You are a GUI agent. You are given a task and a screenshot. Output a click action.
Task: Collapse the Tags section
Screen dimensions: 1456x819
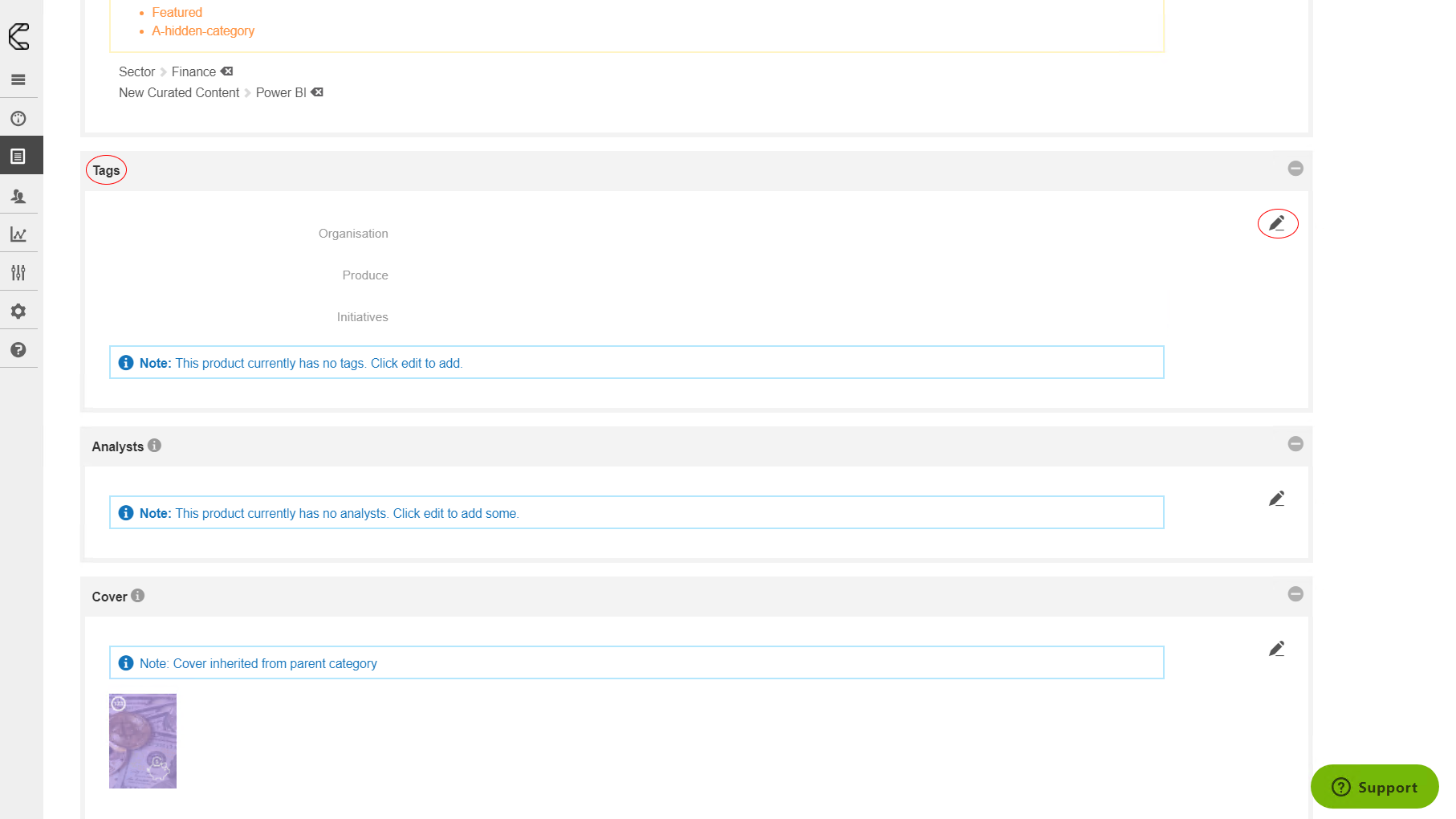[x=1295, y=169]
